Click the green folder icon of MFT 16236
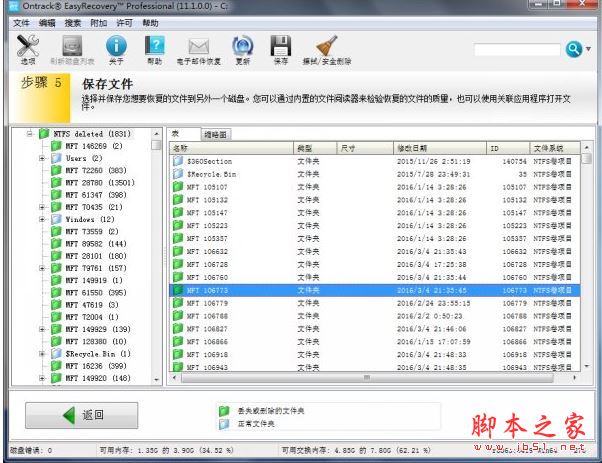The image size is (602, 463). click(x=56, y=365)
